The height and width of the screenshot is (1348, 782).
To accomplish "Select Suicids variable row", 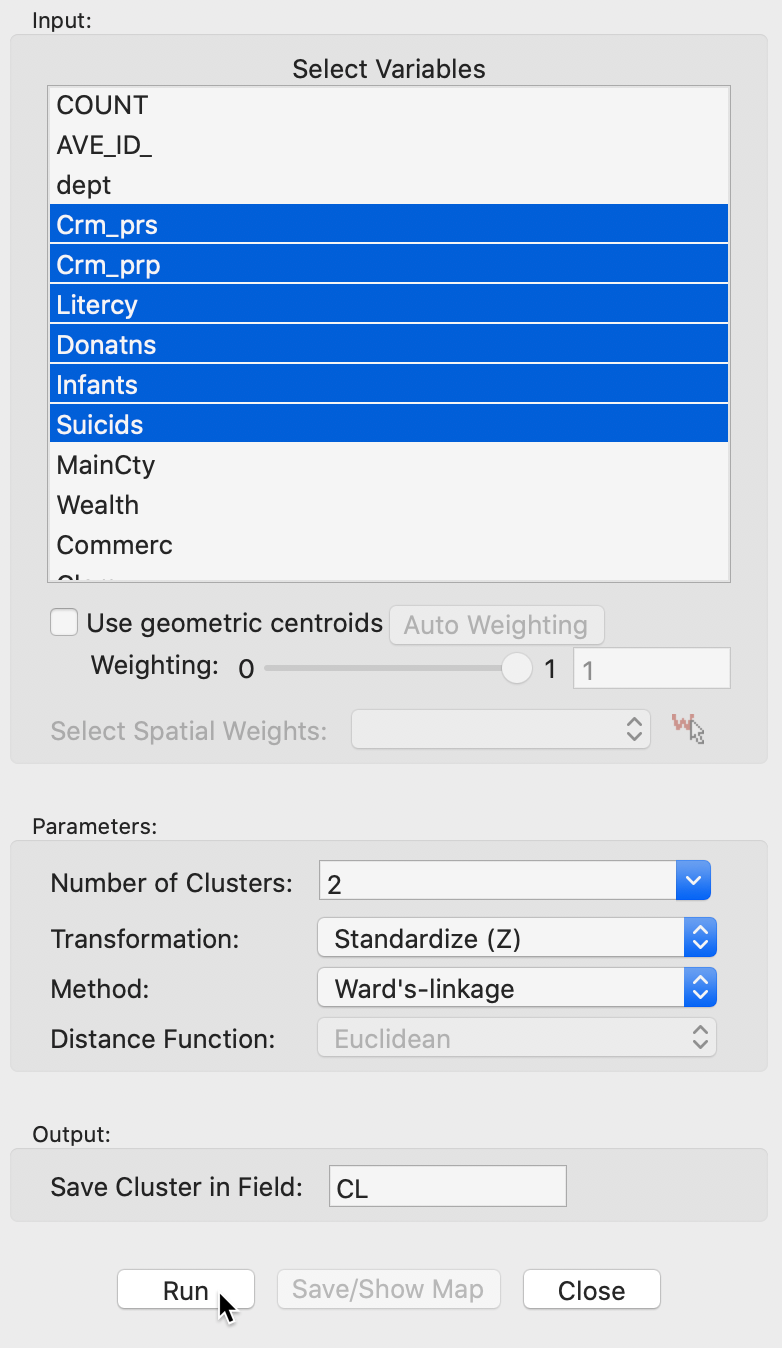I will [389, 424].
